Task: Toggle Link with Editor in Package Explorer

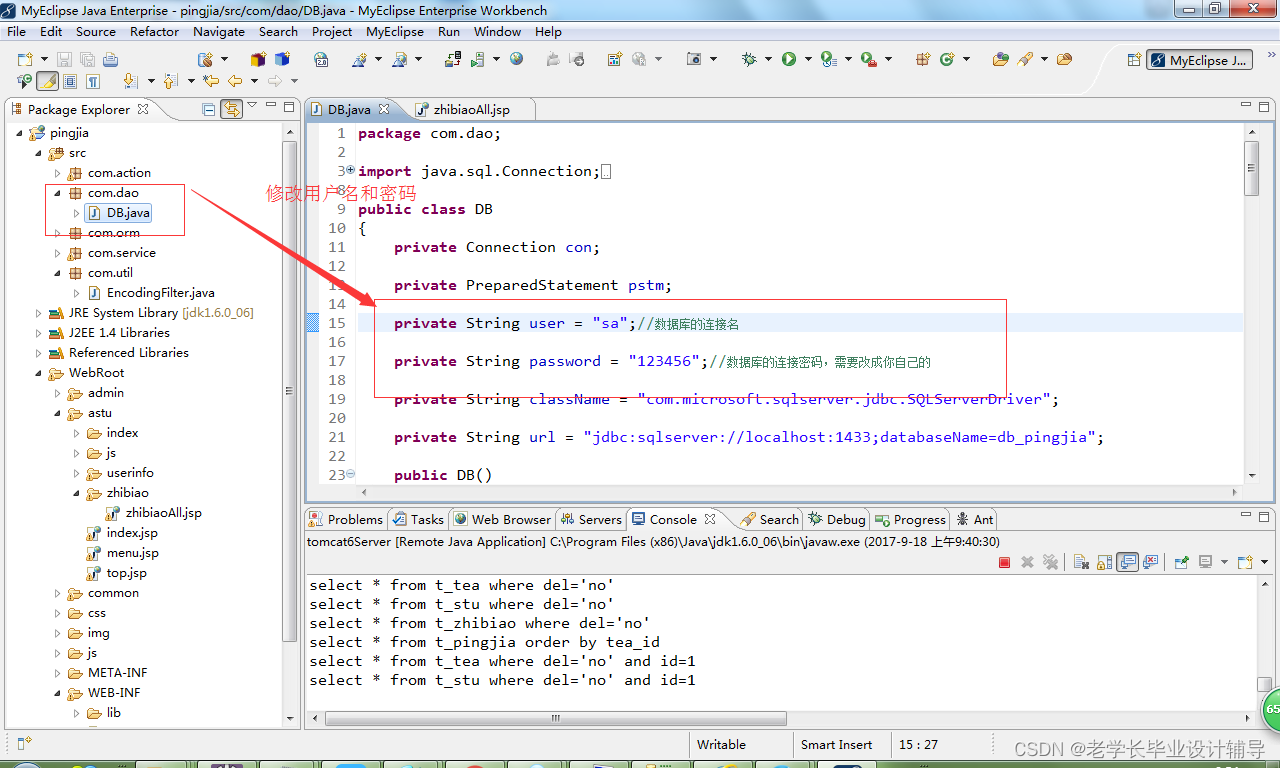Action: tap(232, 110)
